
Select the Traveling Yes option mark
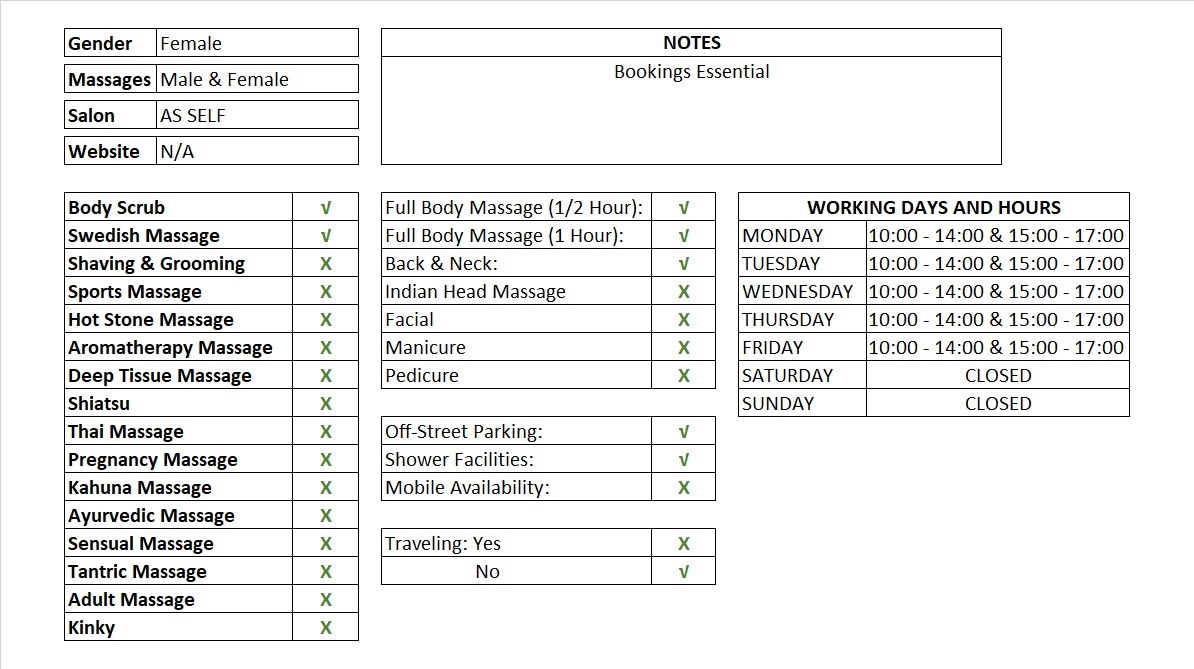(x=684, y=544)
